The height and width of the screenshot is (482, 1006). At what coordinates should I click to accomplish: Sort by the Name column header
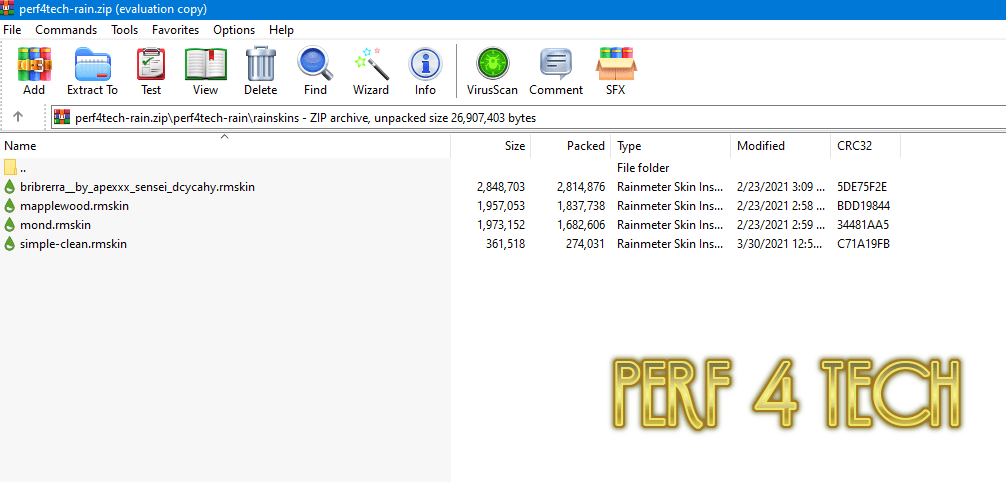tap(225, 146)
